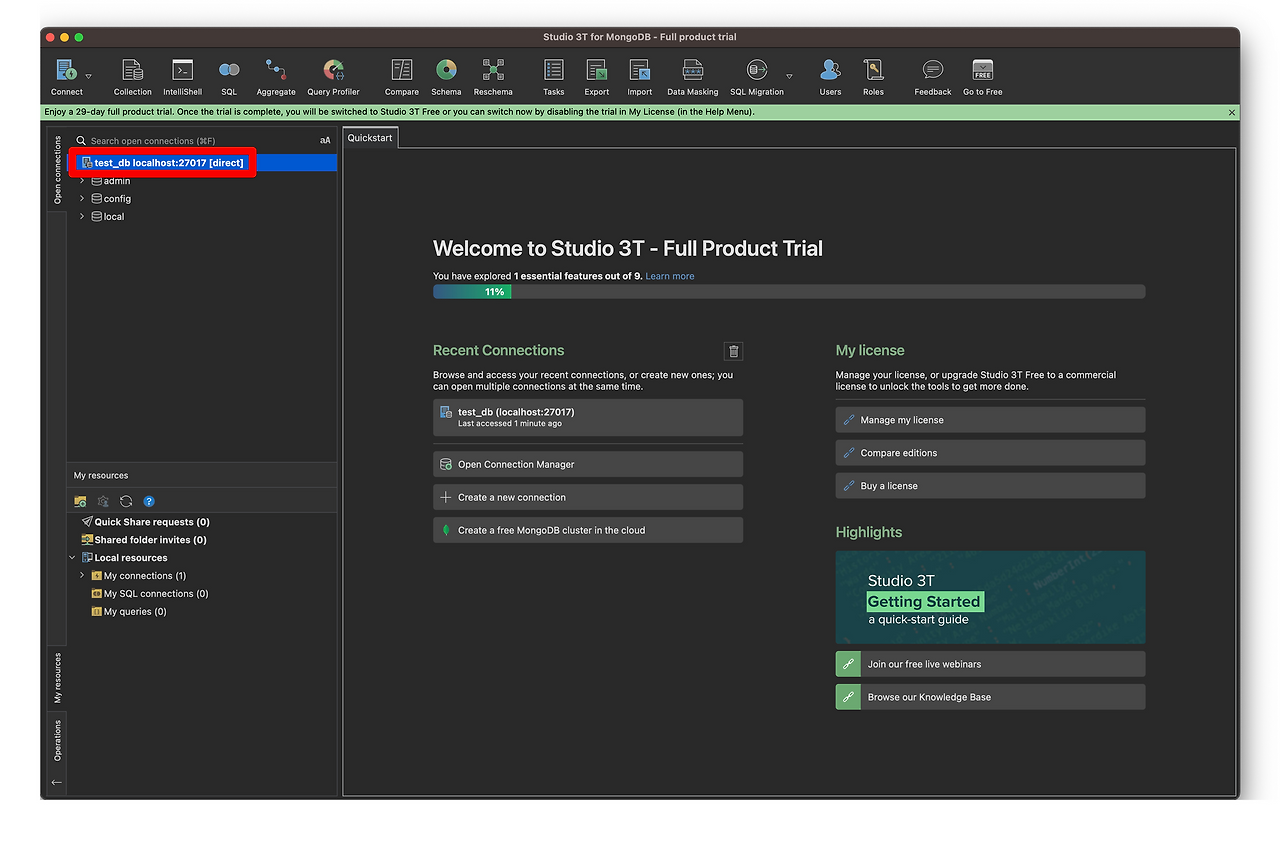Image resolution: width=1280 pixels, height=853 pixels.
Task: Click the Connect toolbar icon
Action: click(x=67, y=71)
